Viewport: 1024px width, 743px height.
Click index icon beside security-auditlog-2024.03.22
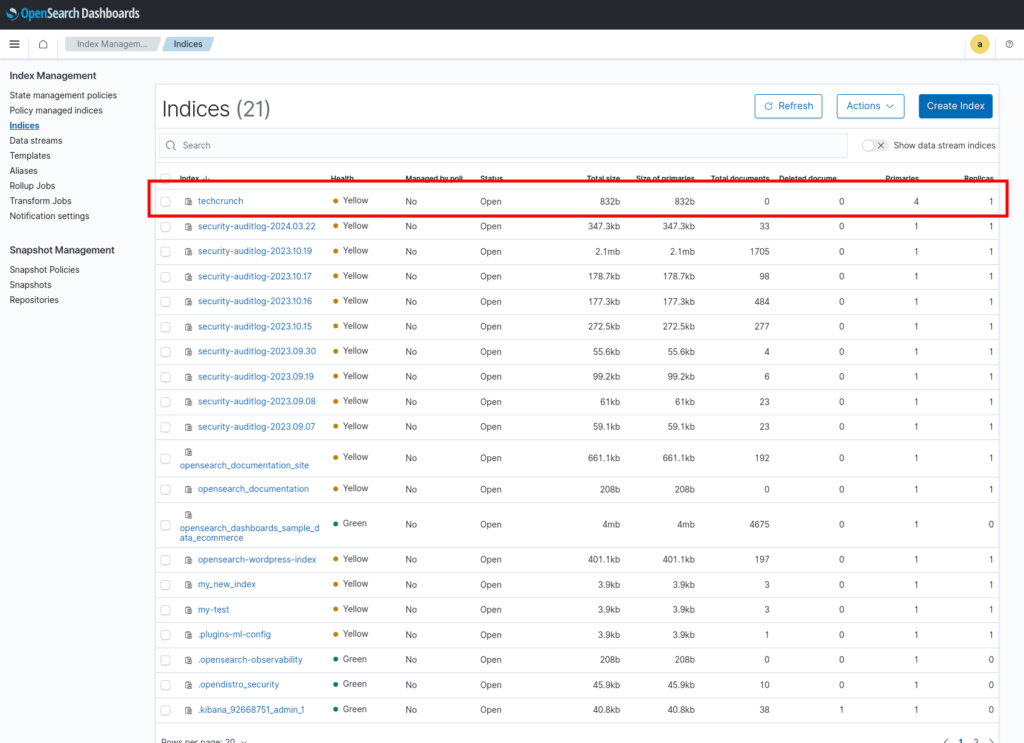pyautogui.click(x=189, y=227)
